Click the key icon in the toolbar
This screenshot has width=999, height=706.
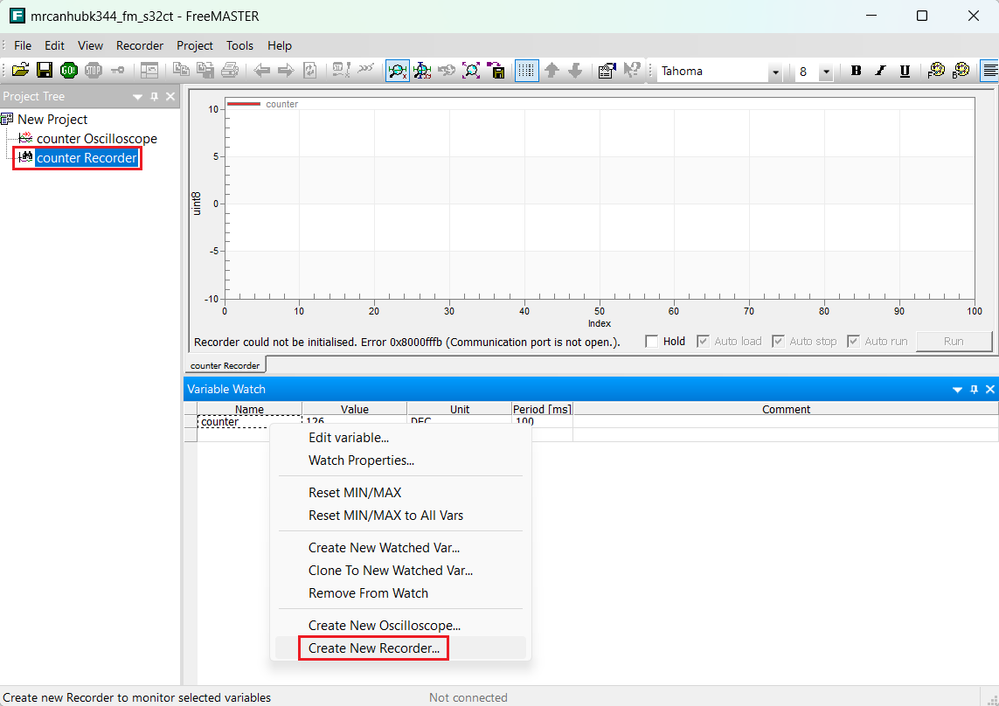118,70
